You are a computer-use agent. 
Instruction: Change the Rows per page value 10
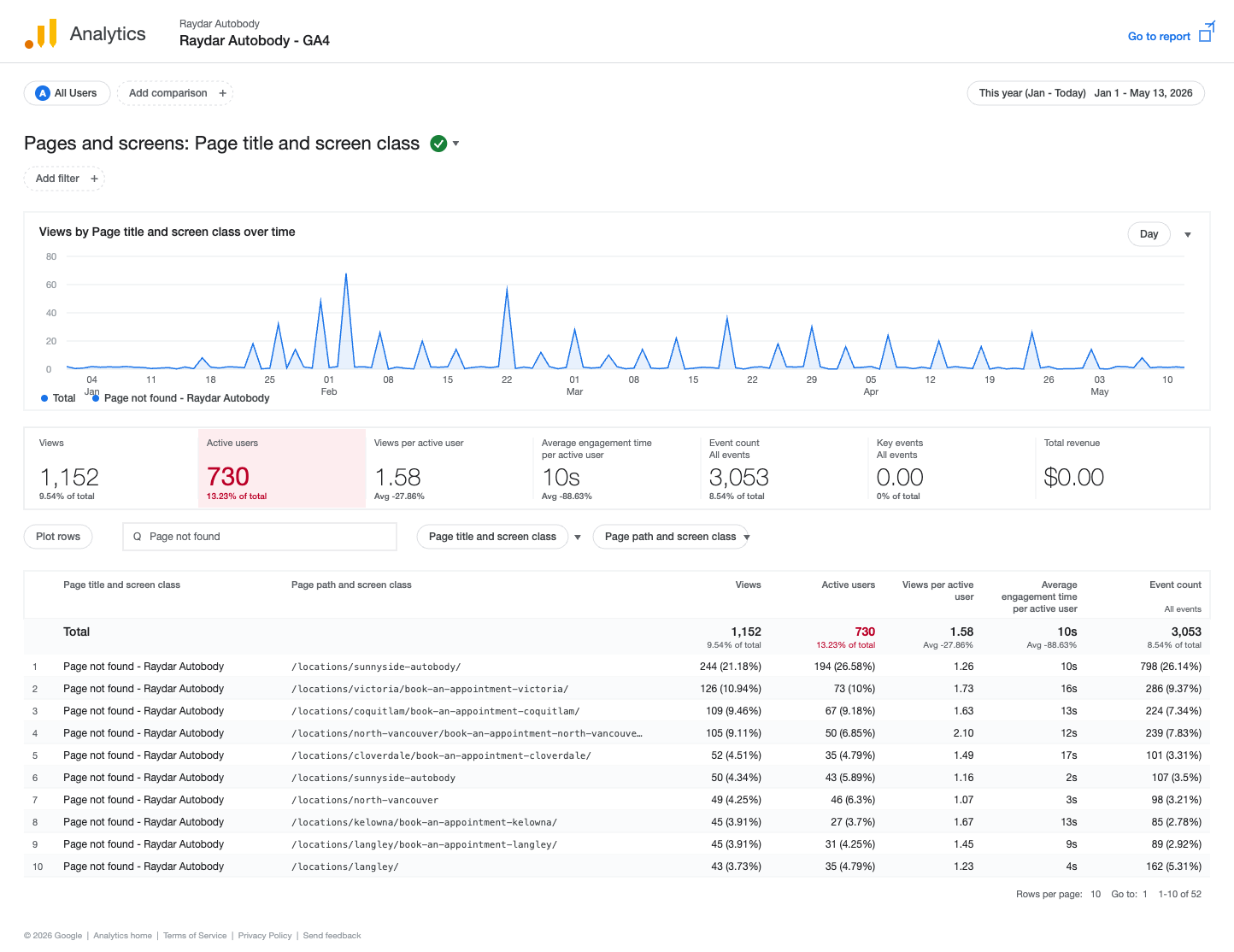[x=1096, y=894]
